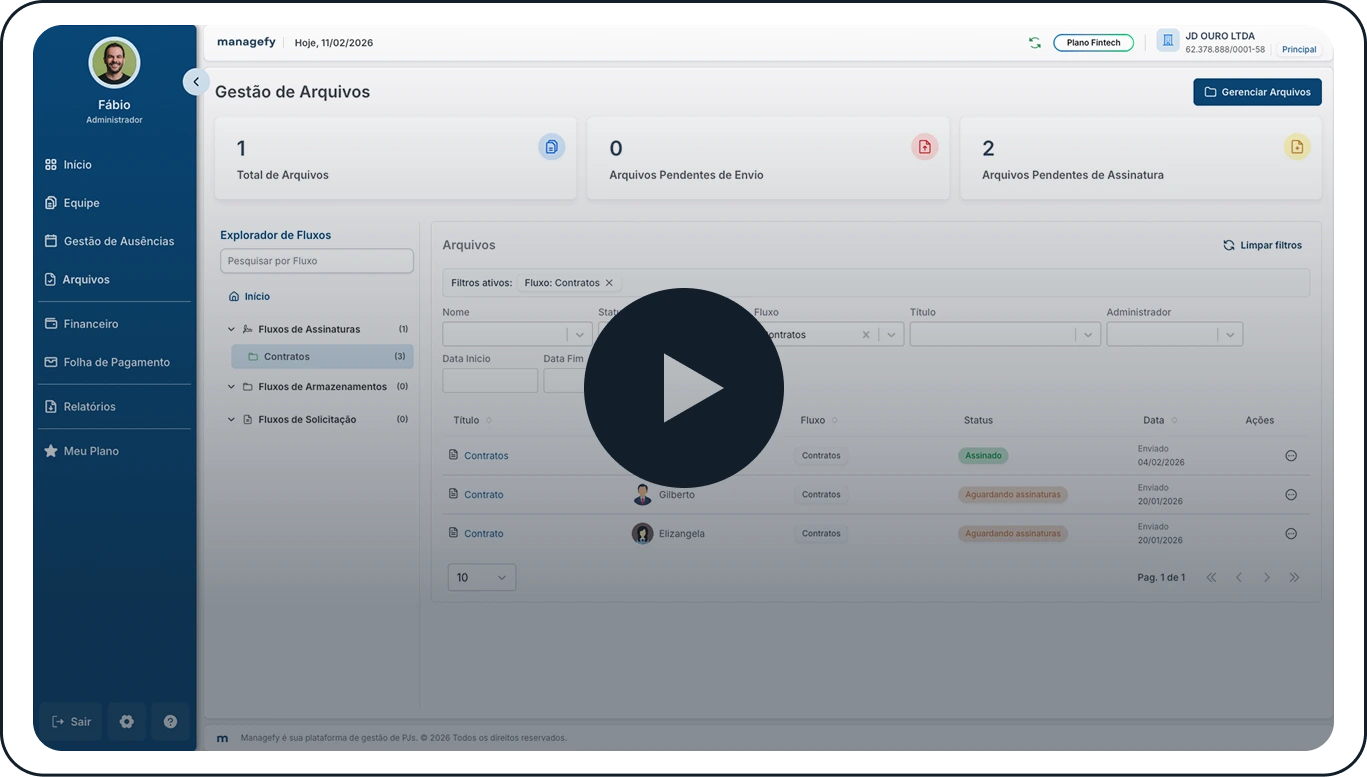Open actions menu for the Assinado row
This screenshot has width=1367, height=777.
pyautogui.click(x=1290, y=456)
